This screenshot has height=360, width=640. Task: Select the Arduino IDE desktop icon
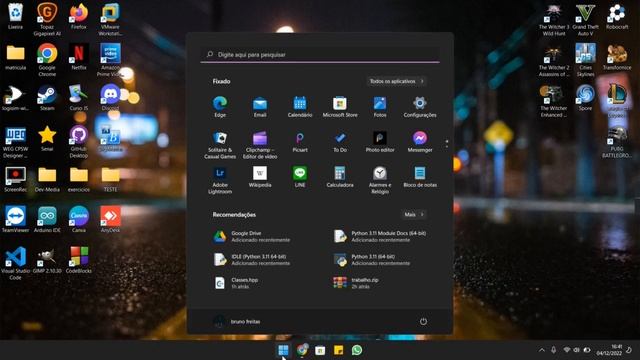pos(47,219)
